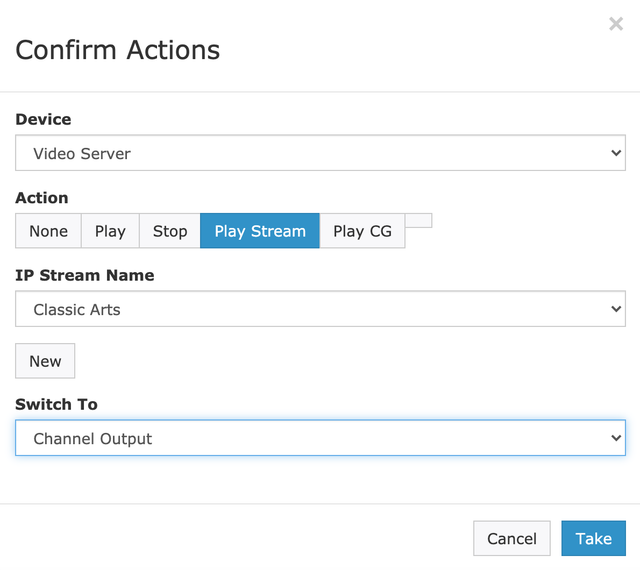Open the Device dropdown showing Video Server
The image size is (640, 570).
tap(320, 154)
